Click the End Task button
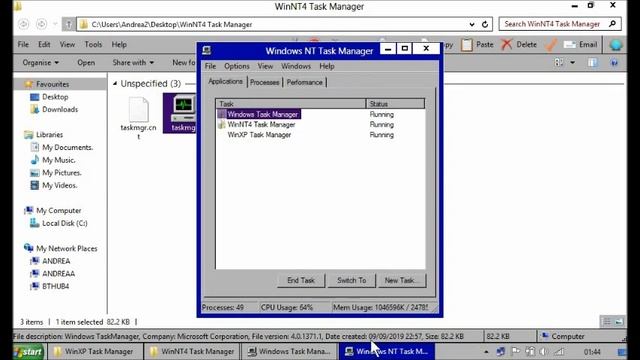Screen dimensions: 640x360 (x=301, y=280)
